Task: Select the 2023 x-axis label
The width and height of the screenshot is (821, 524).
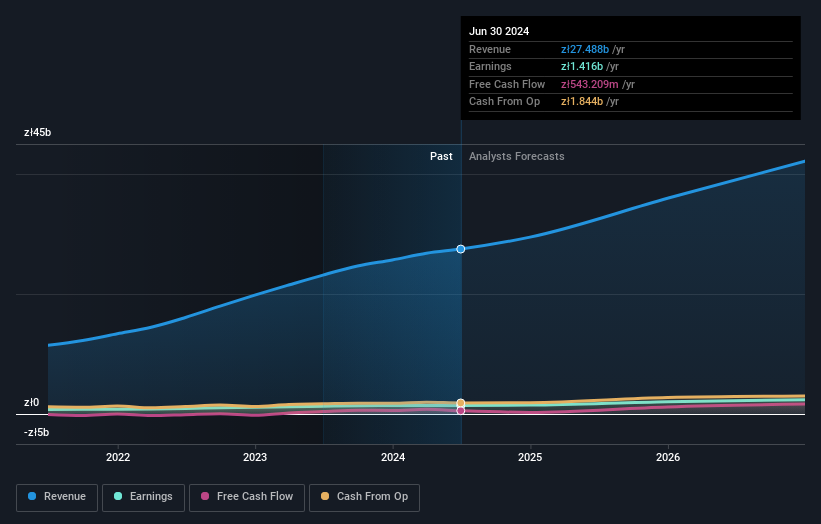Action: click(255, 457)
